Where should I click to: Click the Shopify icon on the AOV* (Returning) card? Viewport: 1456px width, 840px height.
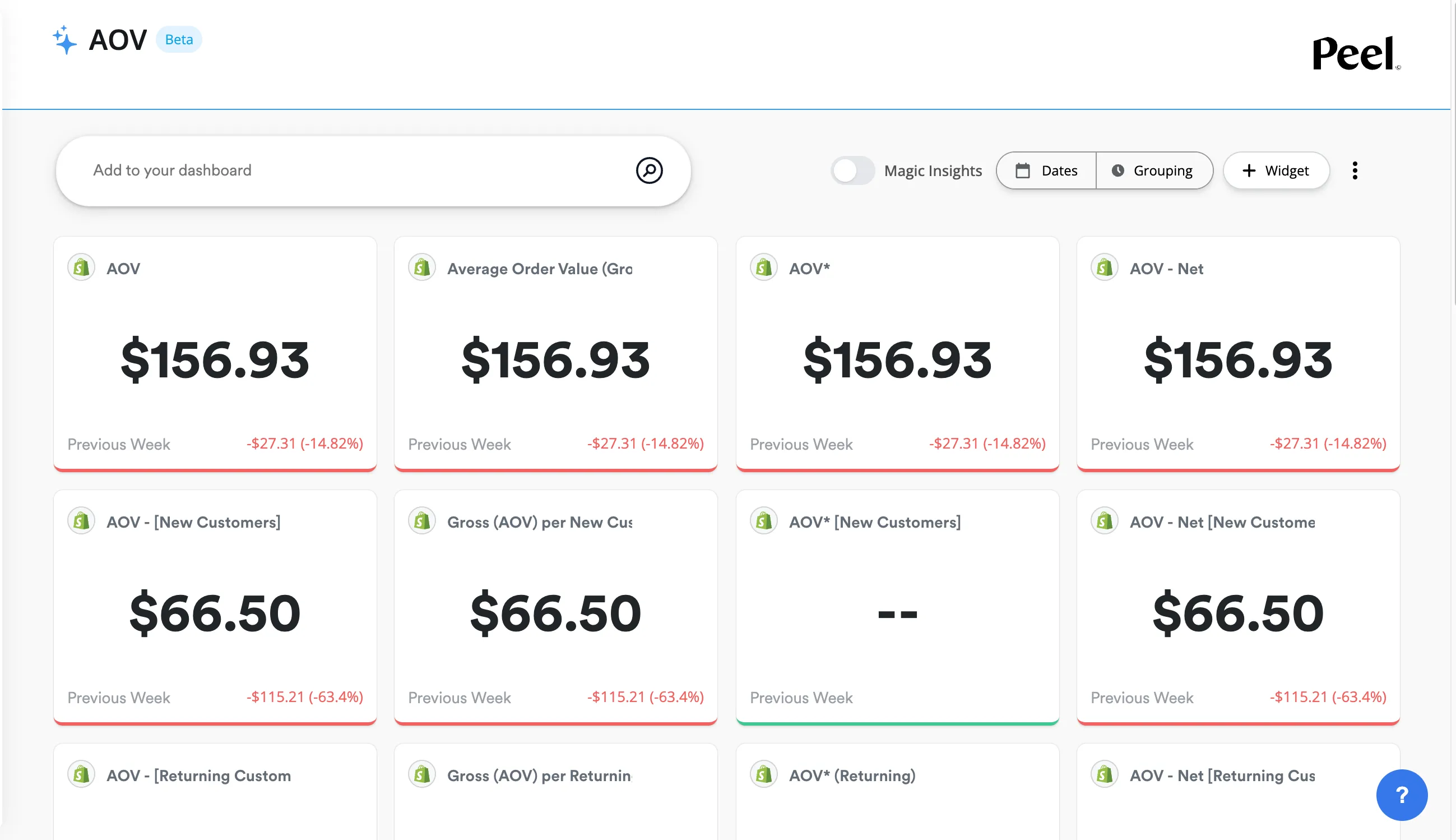pyautogui.click(x=764, y=774)
